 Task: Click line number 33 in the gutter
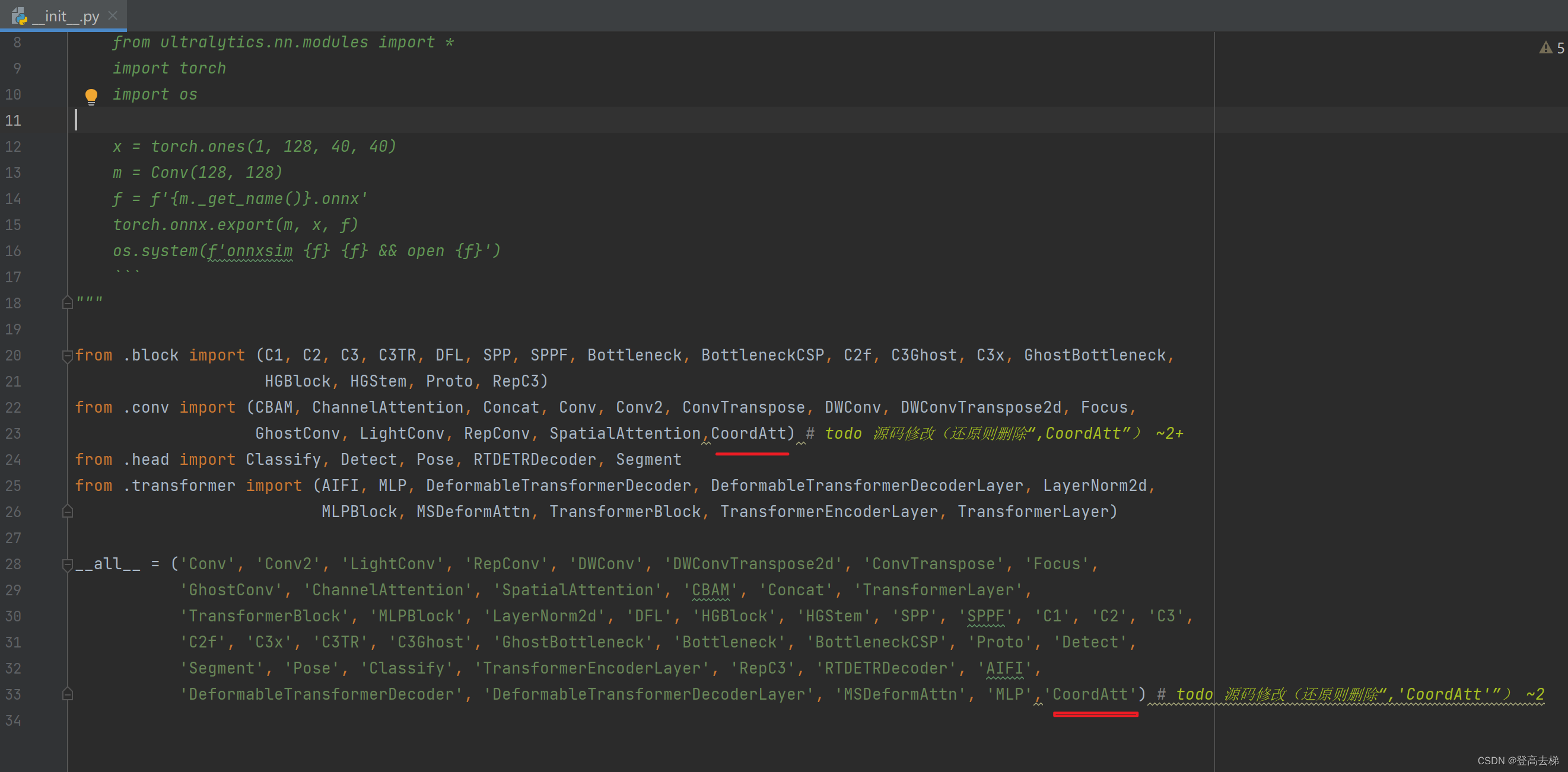tap(14, 695)
